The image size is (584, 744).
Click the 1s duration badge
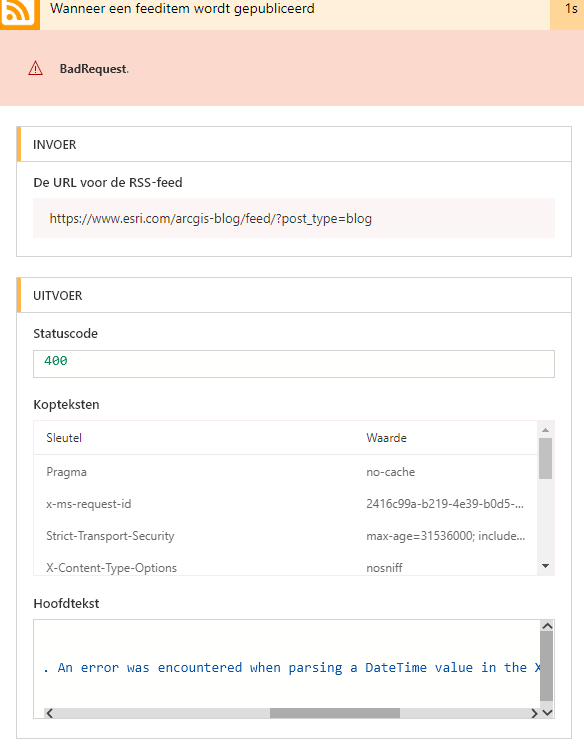(x=571, y=9)
